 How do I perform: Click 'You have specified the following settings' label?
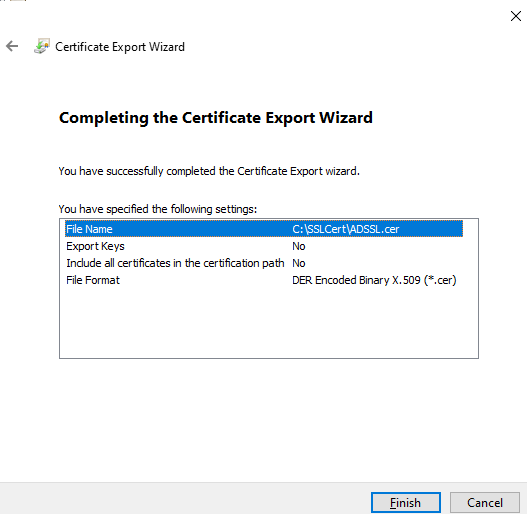158,209
